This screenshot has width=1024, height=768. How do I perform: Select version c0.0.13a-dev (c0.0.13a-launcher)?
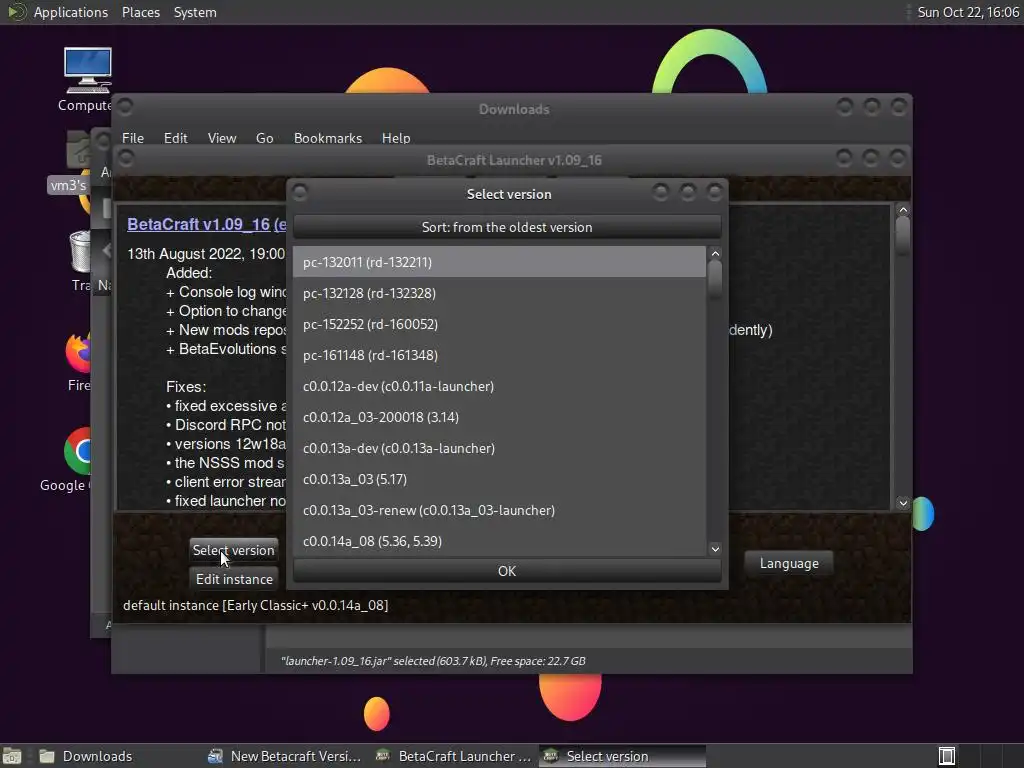[499, 448]
